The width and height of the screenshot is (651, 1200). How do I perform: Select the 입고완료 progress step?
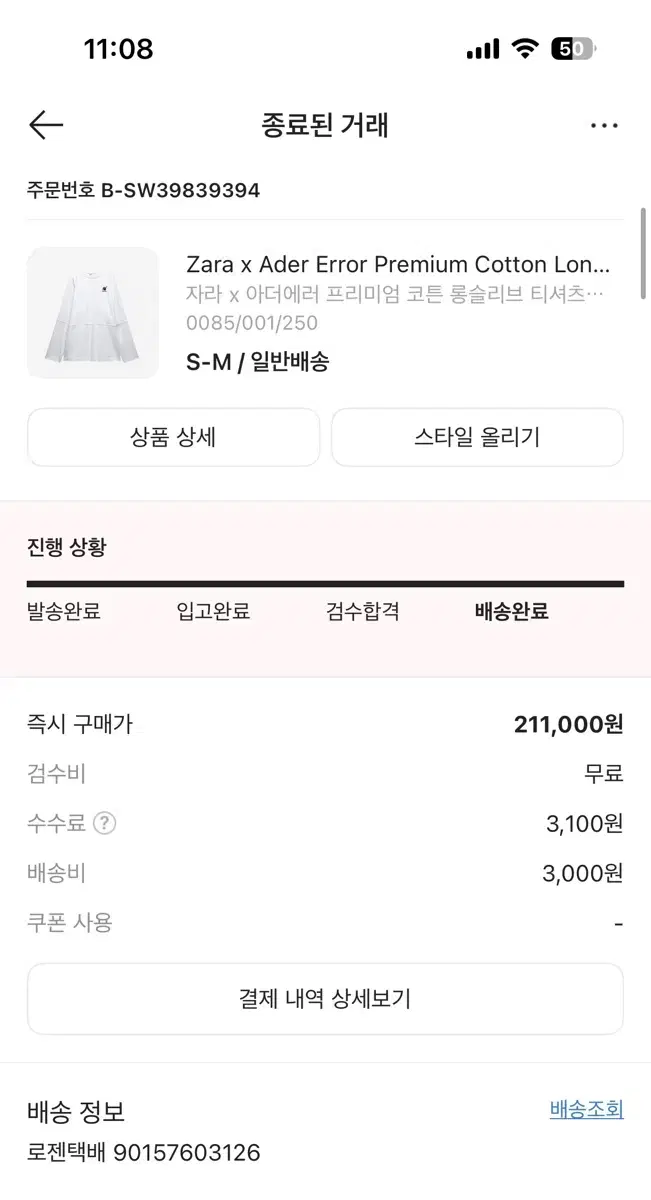coord(210,612)
